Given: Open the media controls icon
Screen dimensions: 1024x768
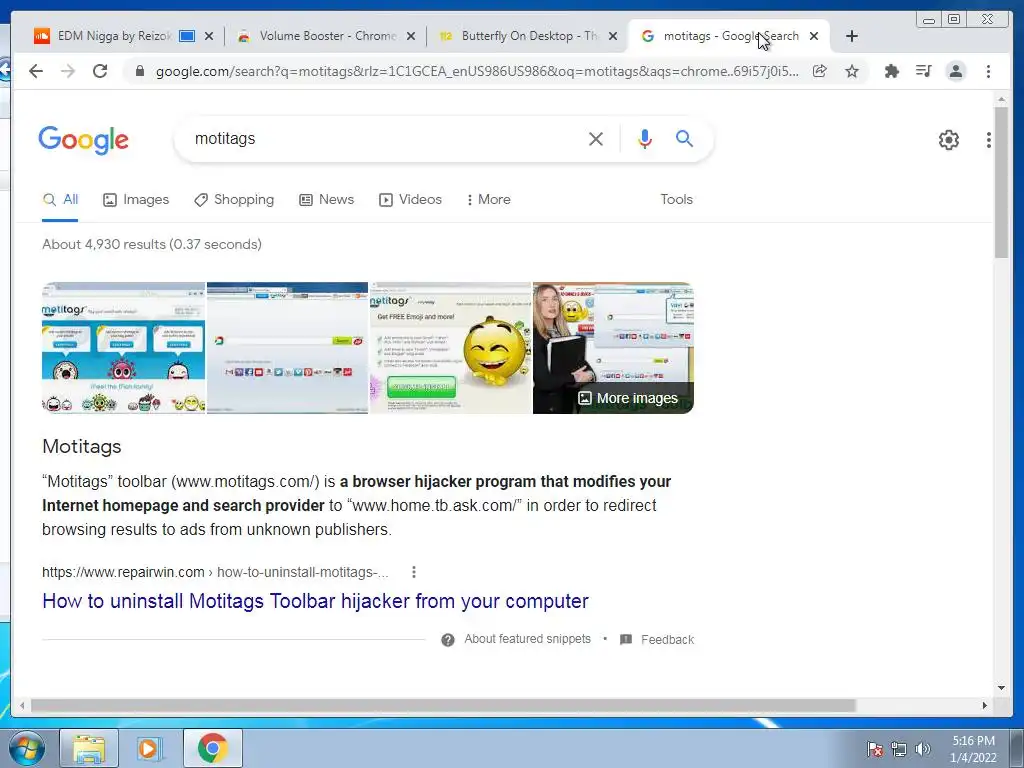Looking at the screenshot, I should [x=923, y=71].
